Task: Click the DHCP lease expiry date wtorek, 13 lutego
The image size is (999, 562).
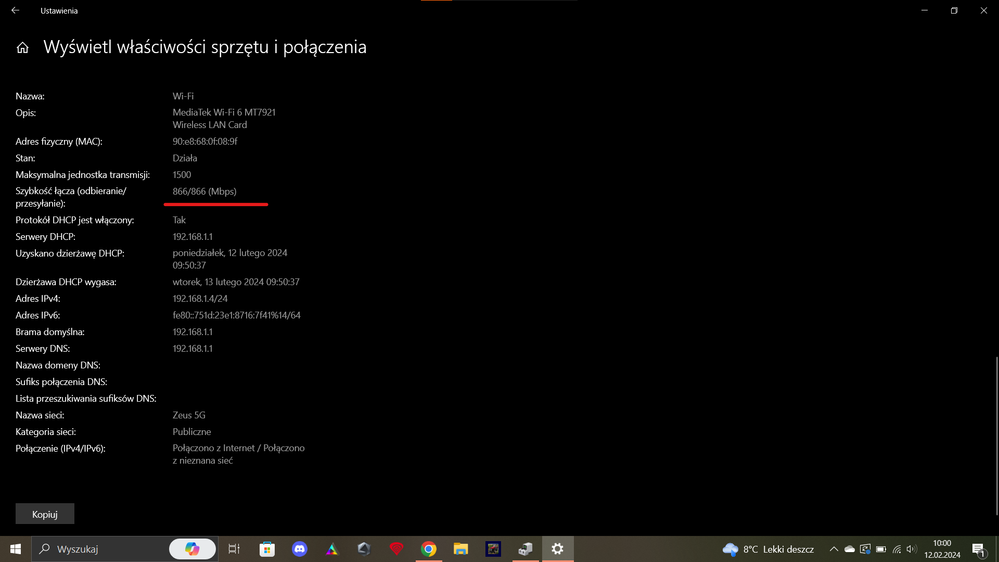Action: coord(236,282)
